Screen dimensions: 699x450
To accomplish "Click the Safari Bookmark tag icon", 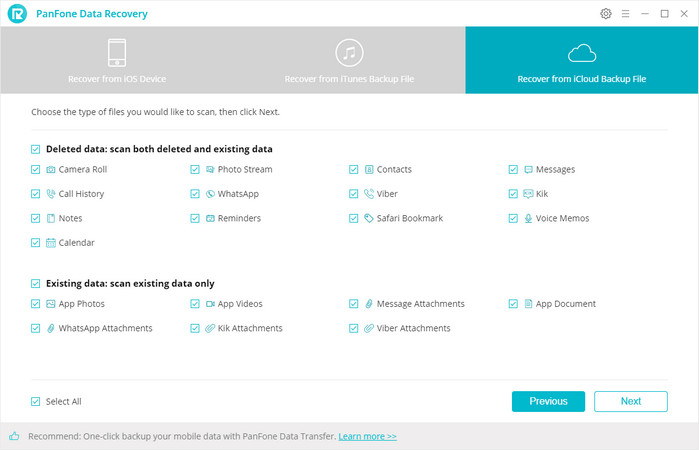I will (x=369, y=218).
